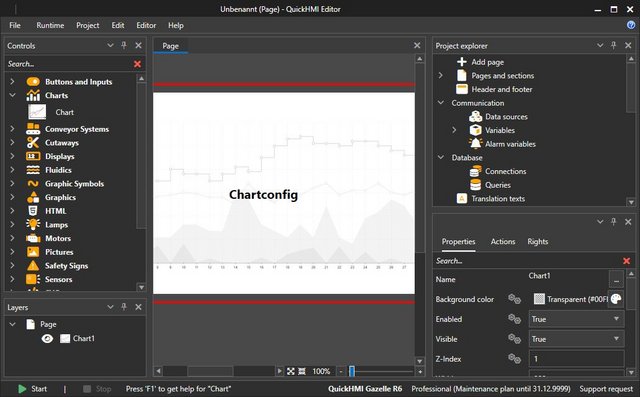Pin the Project explorer panel
This screenshot has width=640, height=397.
pyautogui.click(x=613, y=45)
